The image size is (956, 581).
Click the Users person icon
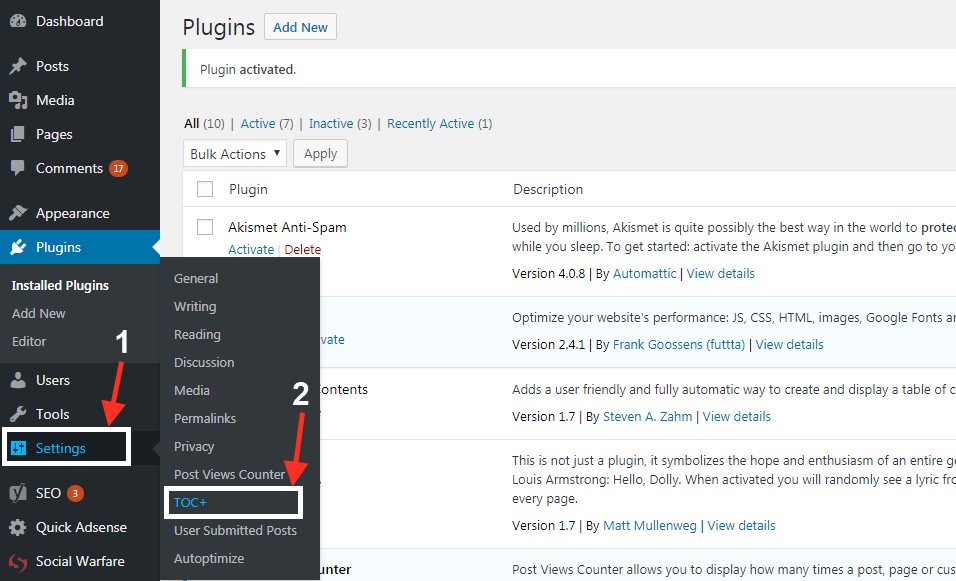(x=18, y=380)
